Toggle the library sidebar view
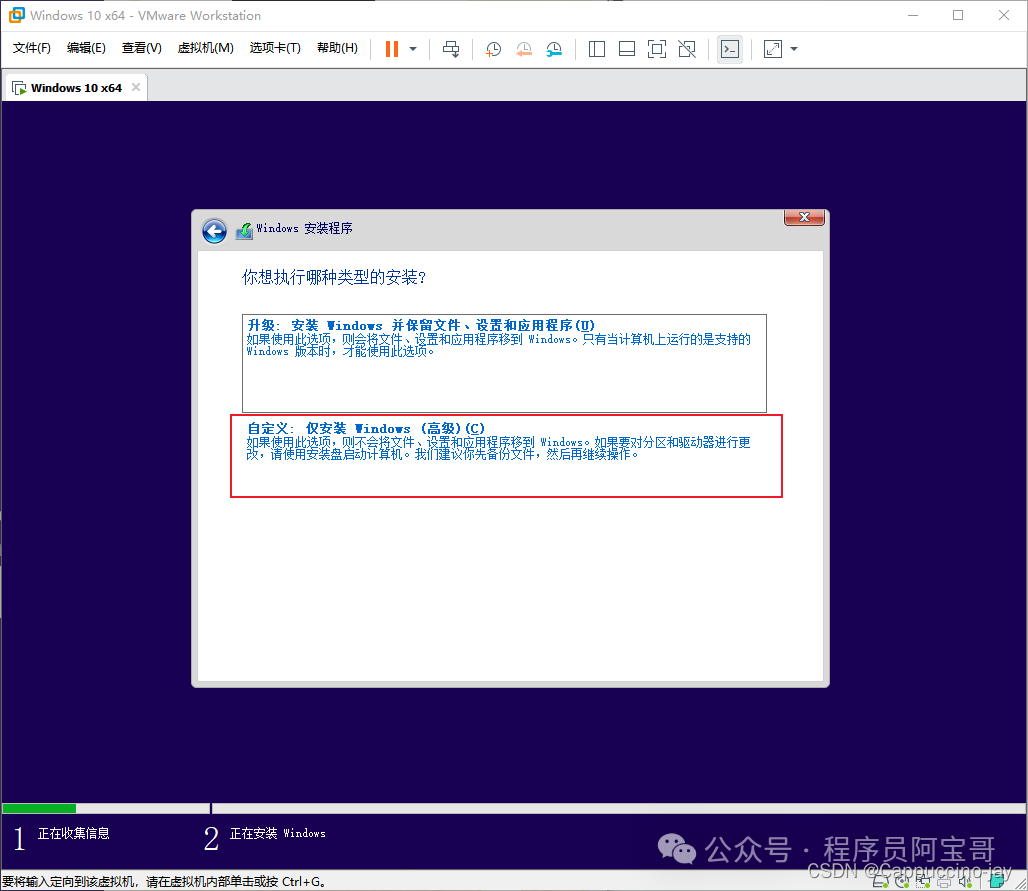1028x891 pixels. [597, 49]
